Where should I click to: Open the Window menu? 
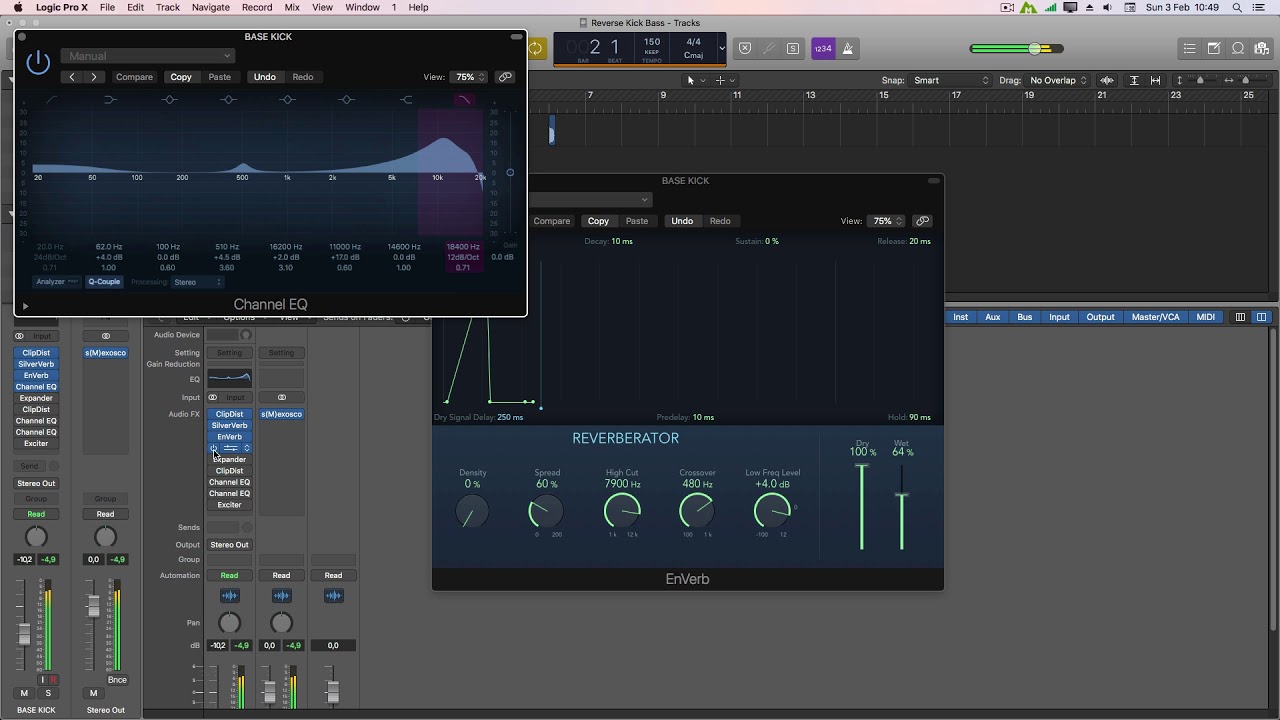click(362, 7)
